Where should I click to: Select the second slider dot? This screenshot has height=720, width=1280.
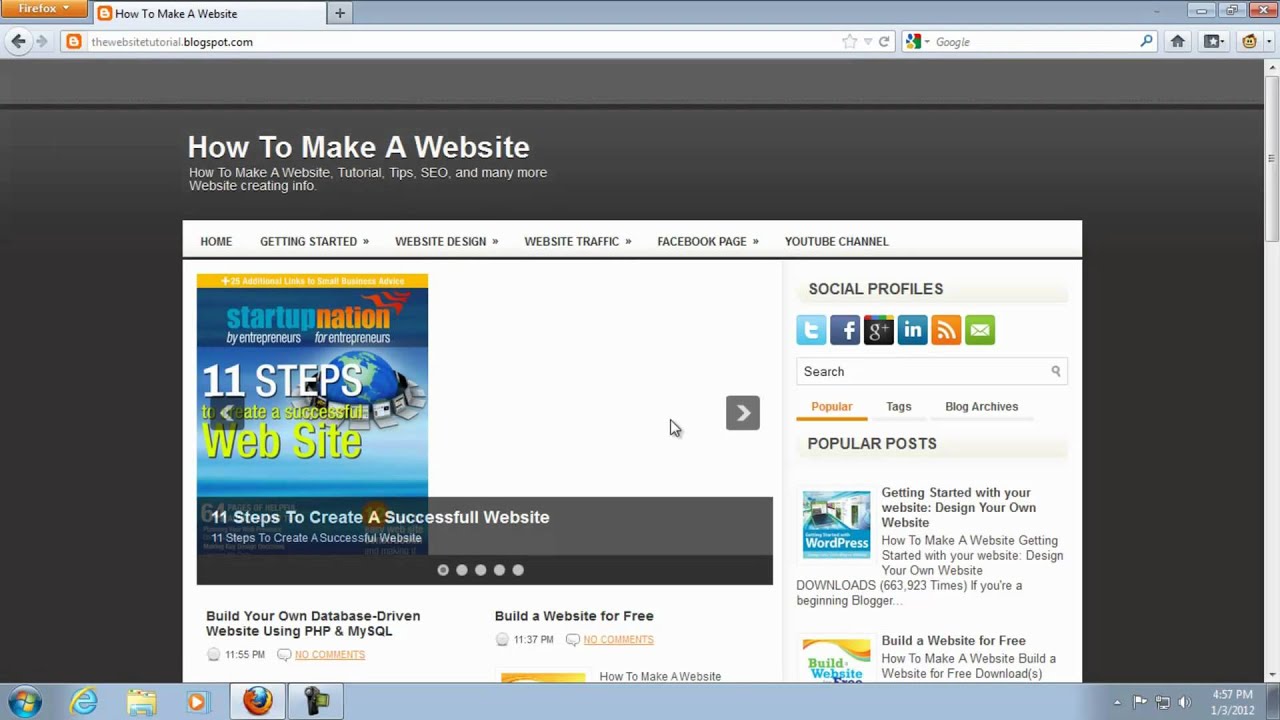[462, 570]
